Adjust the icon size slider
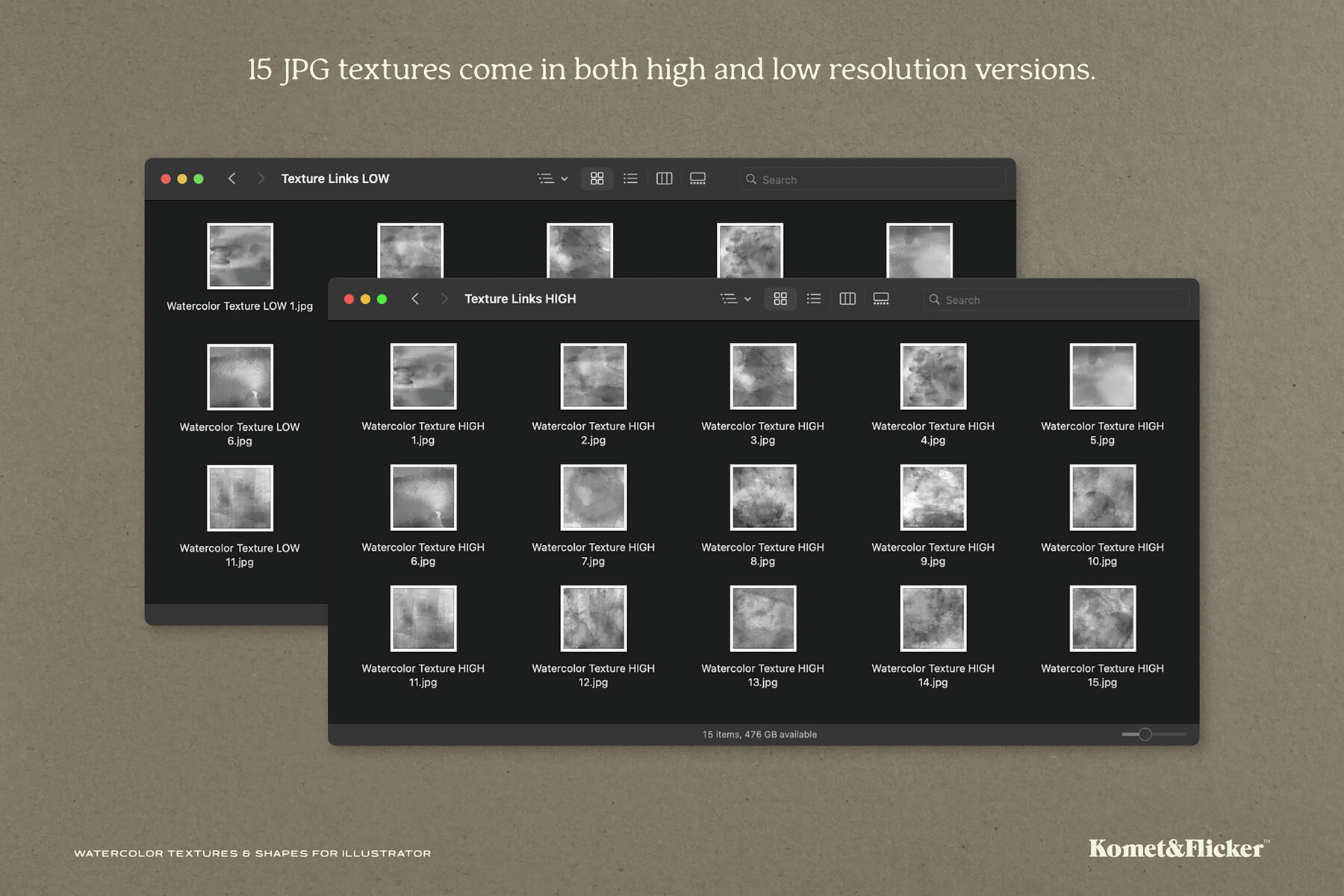 [x=1145, y=734]
